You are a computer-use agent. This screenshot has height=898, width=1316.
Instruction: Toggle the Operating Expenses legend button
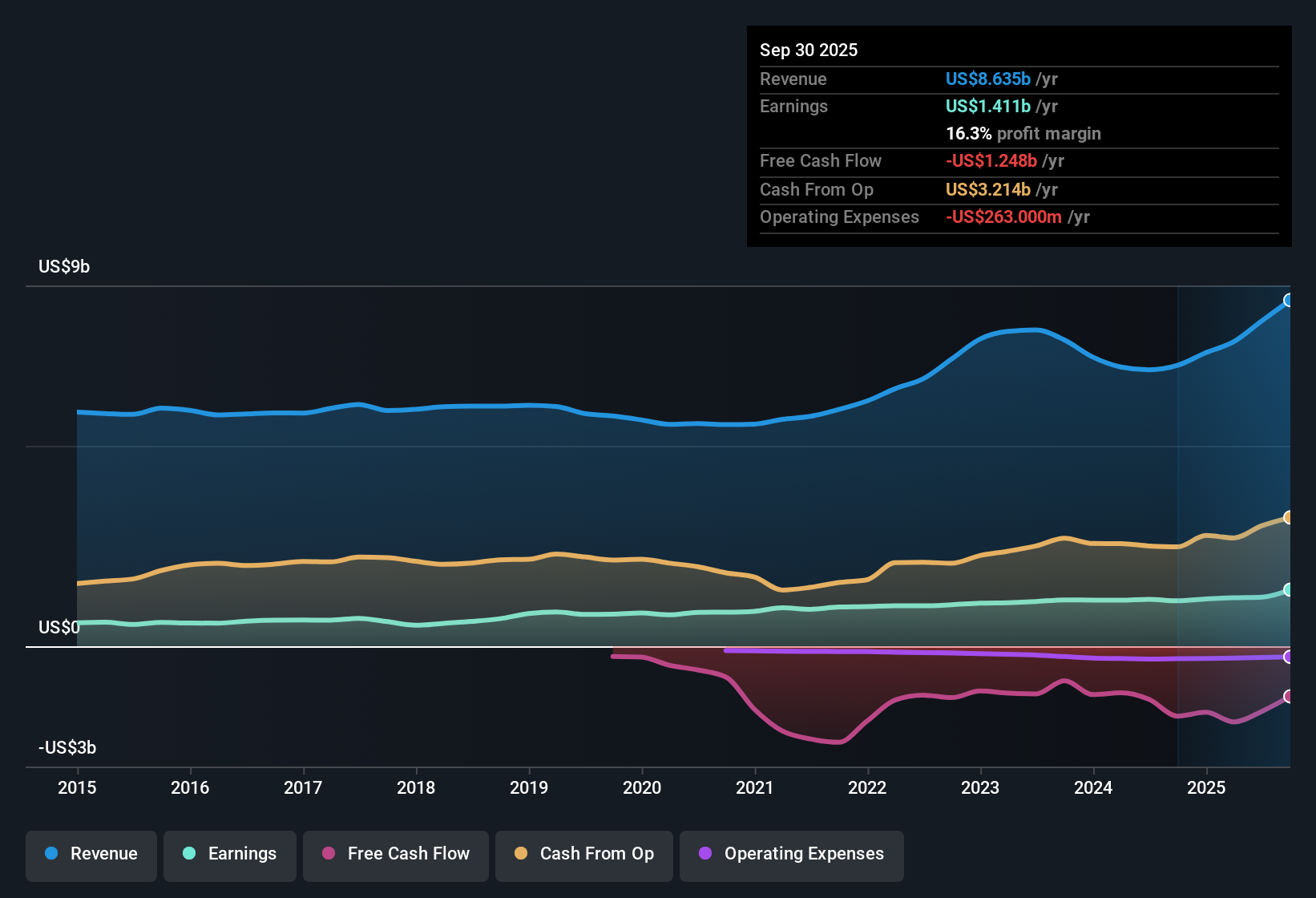(x=792, y=854)
